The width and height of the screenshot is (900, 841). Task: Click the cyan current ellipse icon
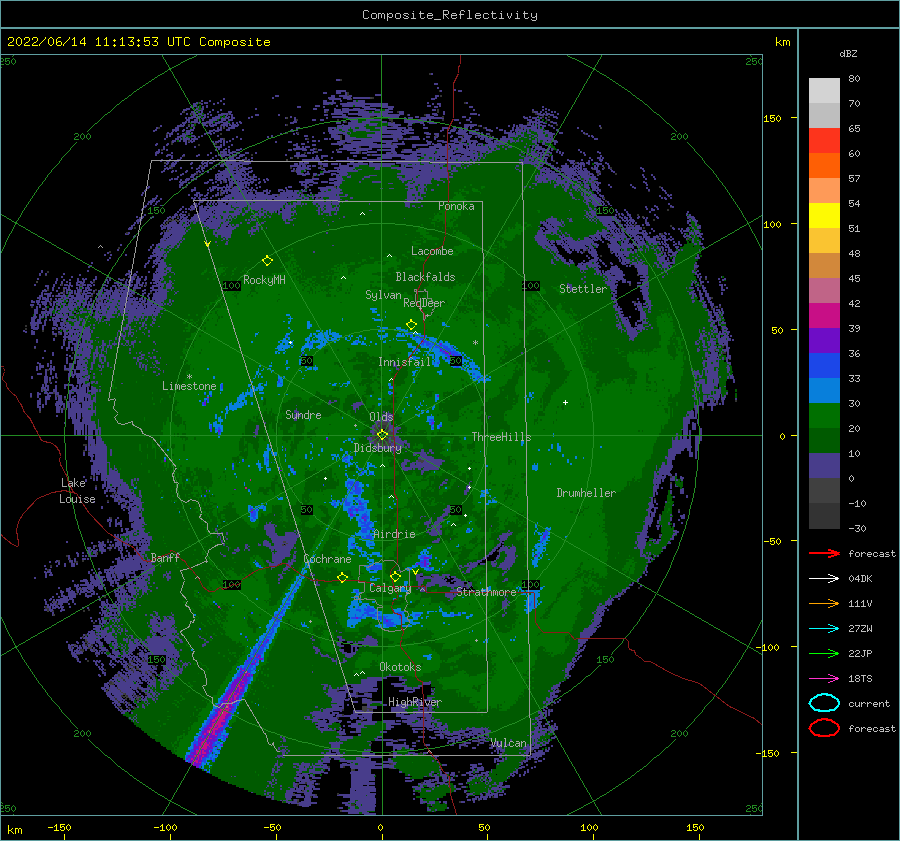click(x=824, y=703)
